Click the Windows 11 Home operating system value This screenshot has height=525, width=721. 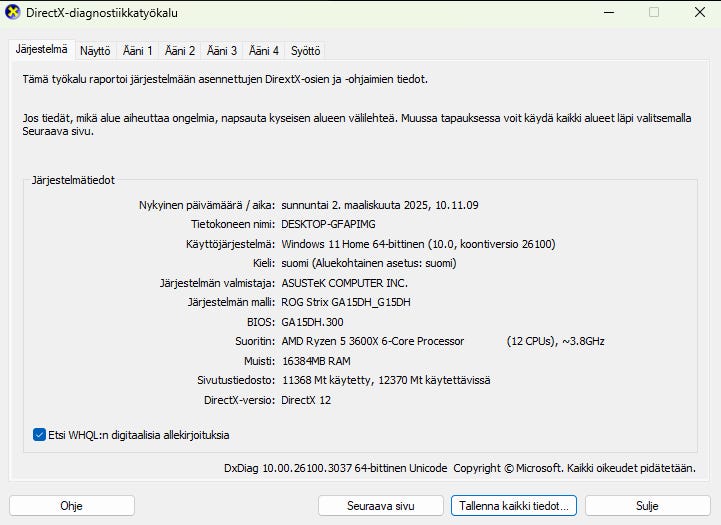click(418, 244)
